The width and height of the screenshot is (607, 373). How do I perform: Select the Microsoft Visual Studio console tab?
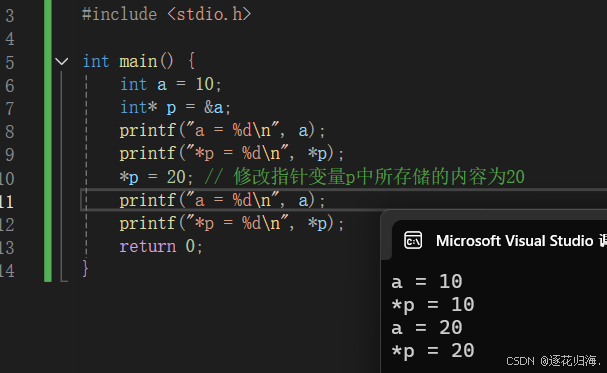(499, 241)
